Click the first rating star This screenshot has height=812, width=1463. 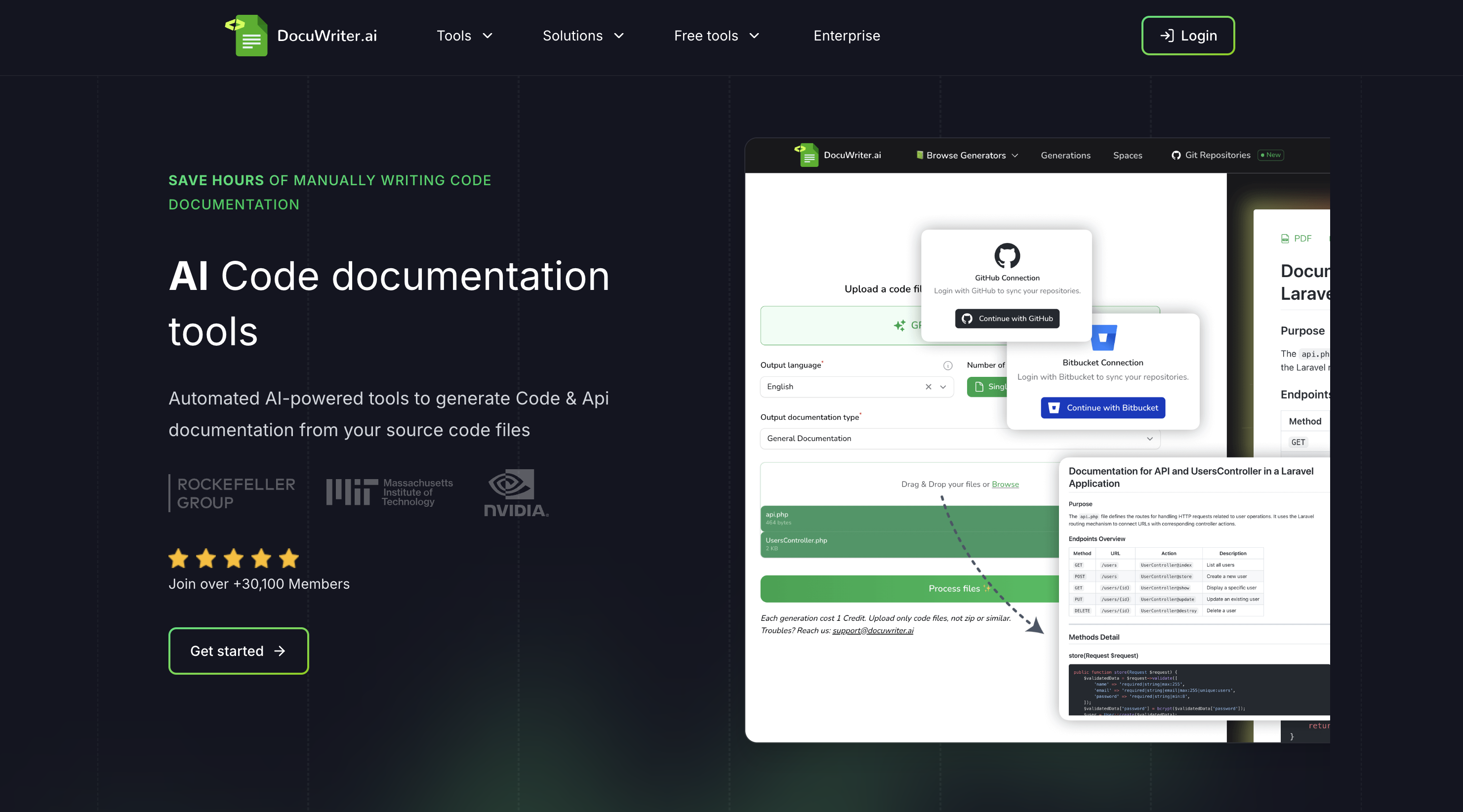(x=178, y=558)
